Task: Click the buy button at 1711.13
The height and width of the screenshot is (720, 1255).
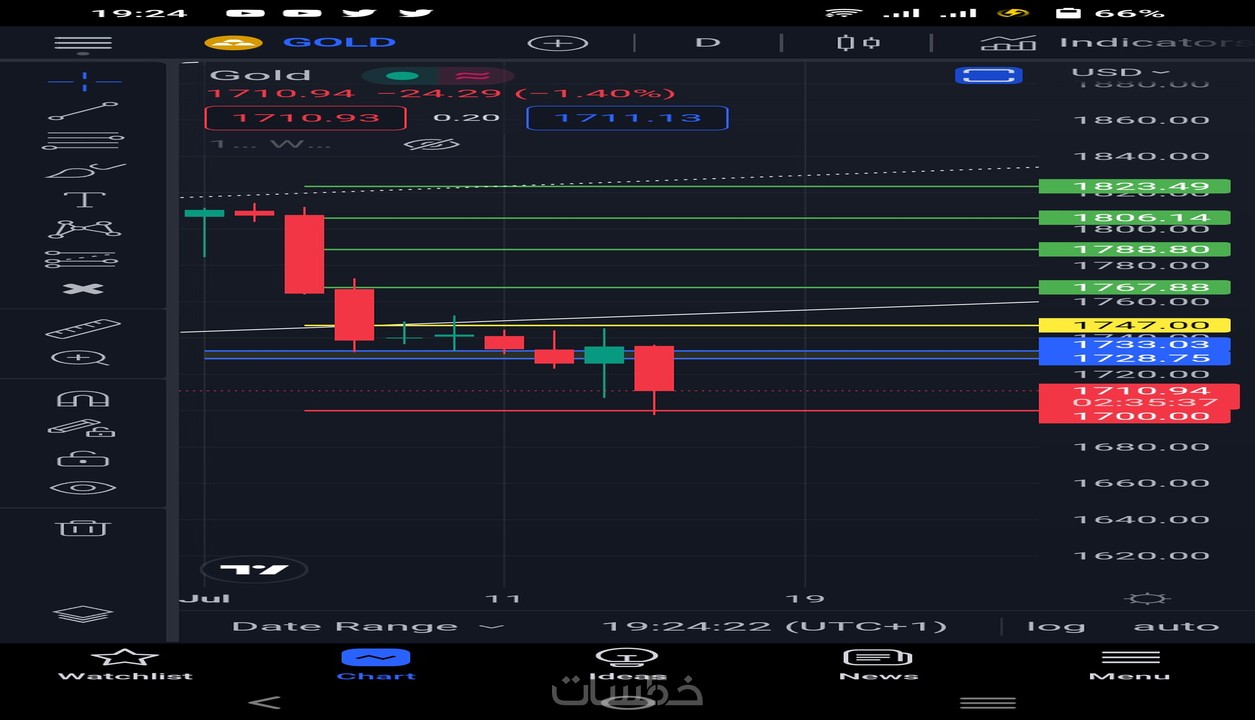Action: (626, 117)
